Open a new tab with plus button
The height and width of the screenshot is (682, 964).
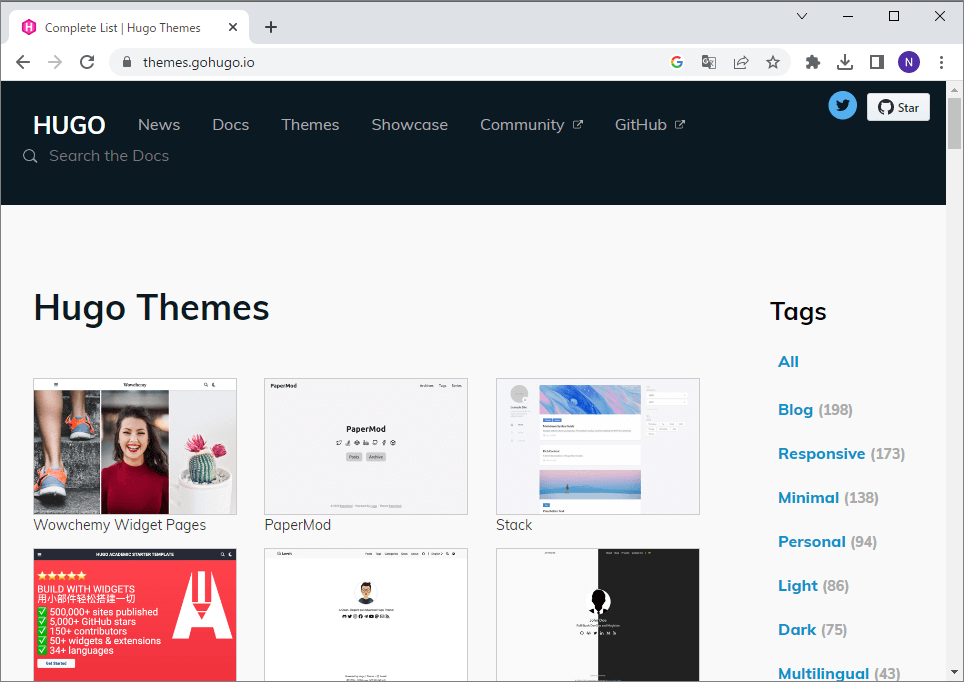point(271,27)
